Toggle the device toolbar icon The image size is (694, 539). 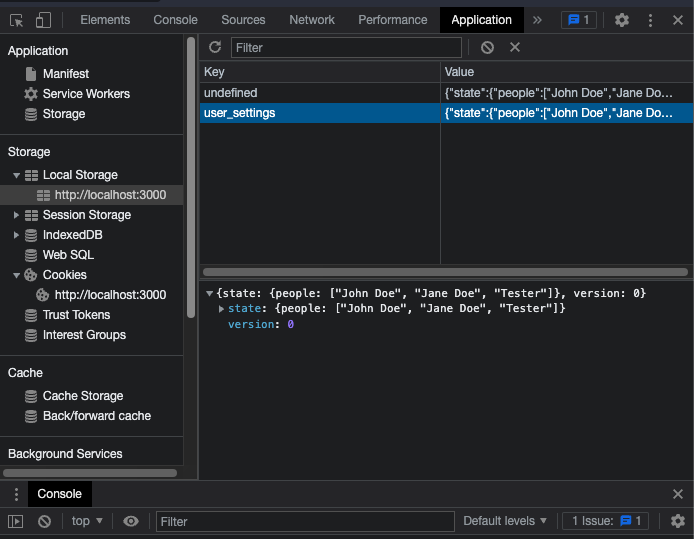pos(43,20)
